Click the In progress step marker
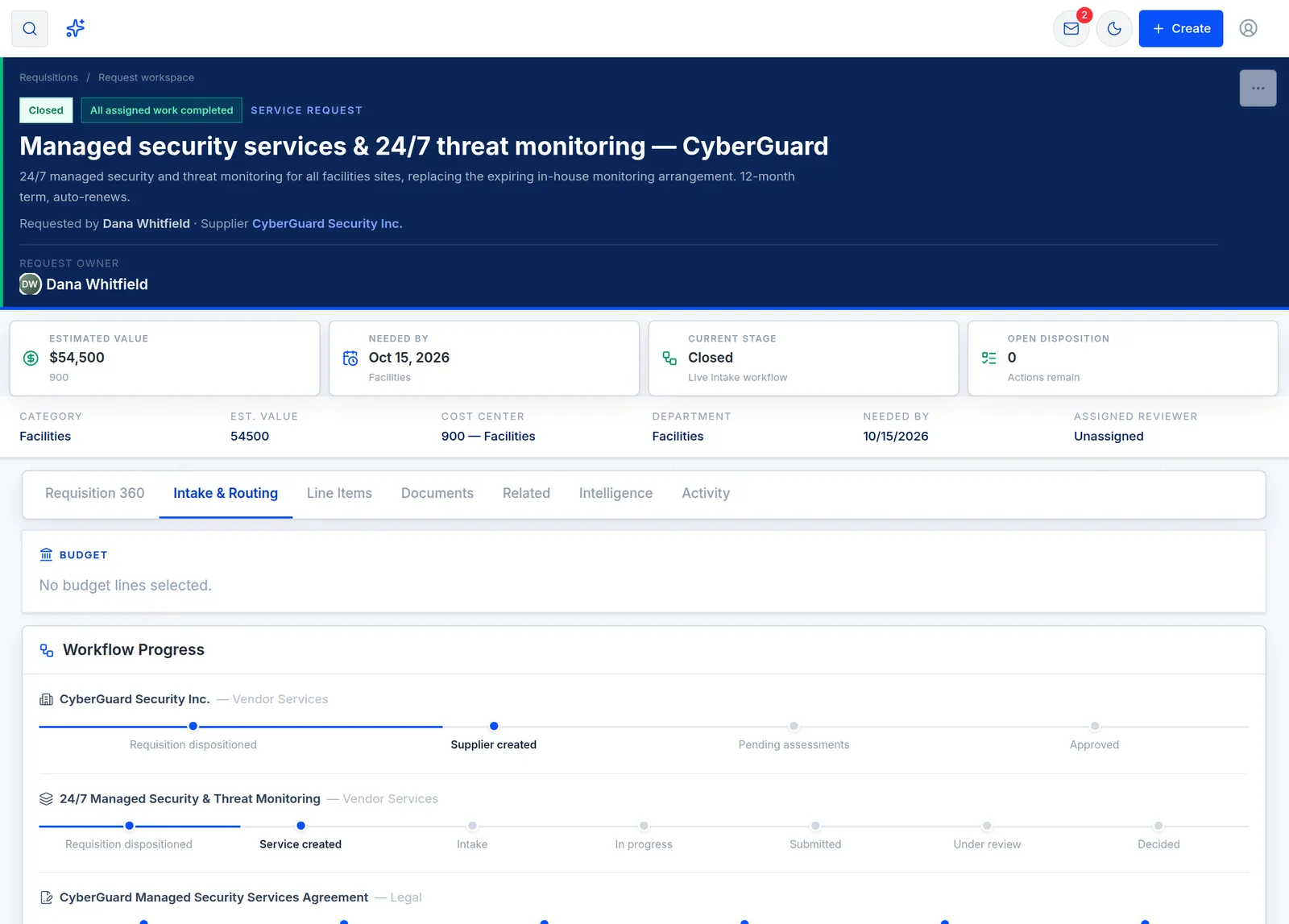 644,826
